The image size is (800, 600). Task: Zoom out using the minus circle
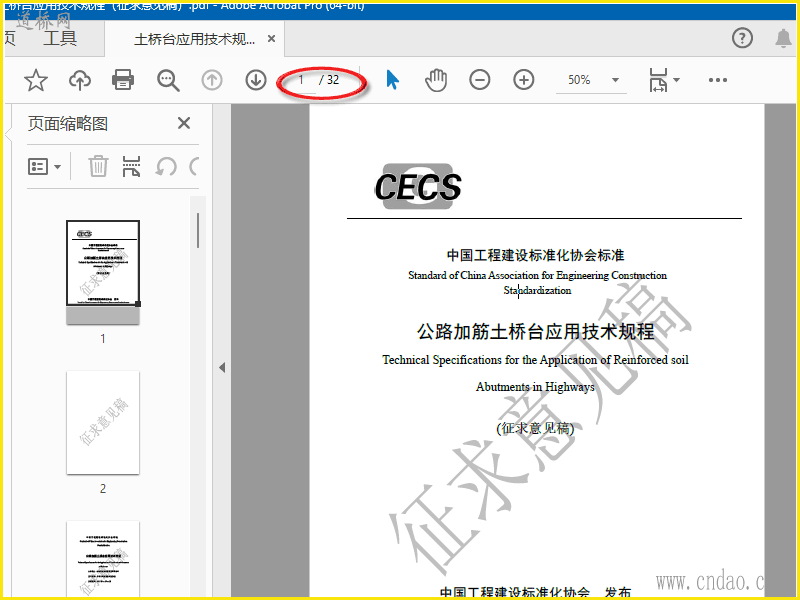(480, 80)
